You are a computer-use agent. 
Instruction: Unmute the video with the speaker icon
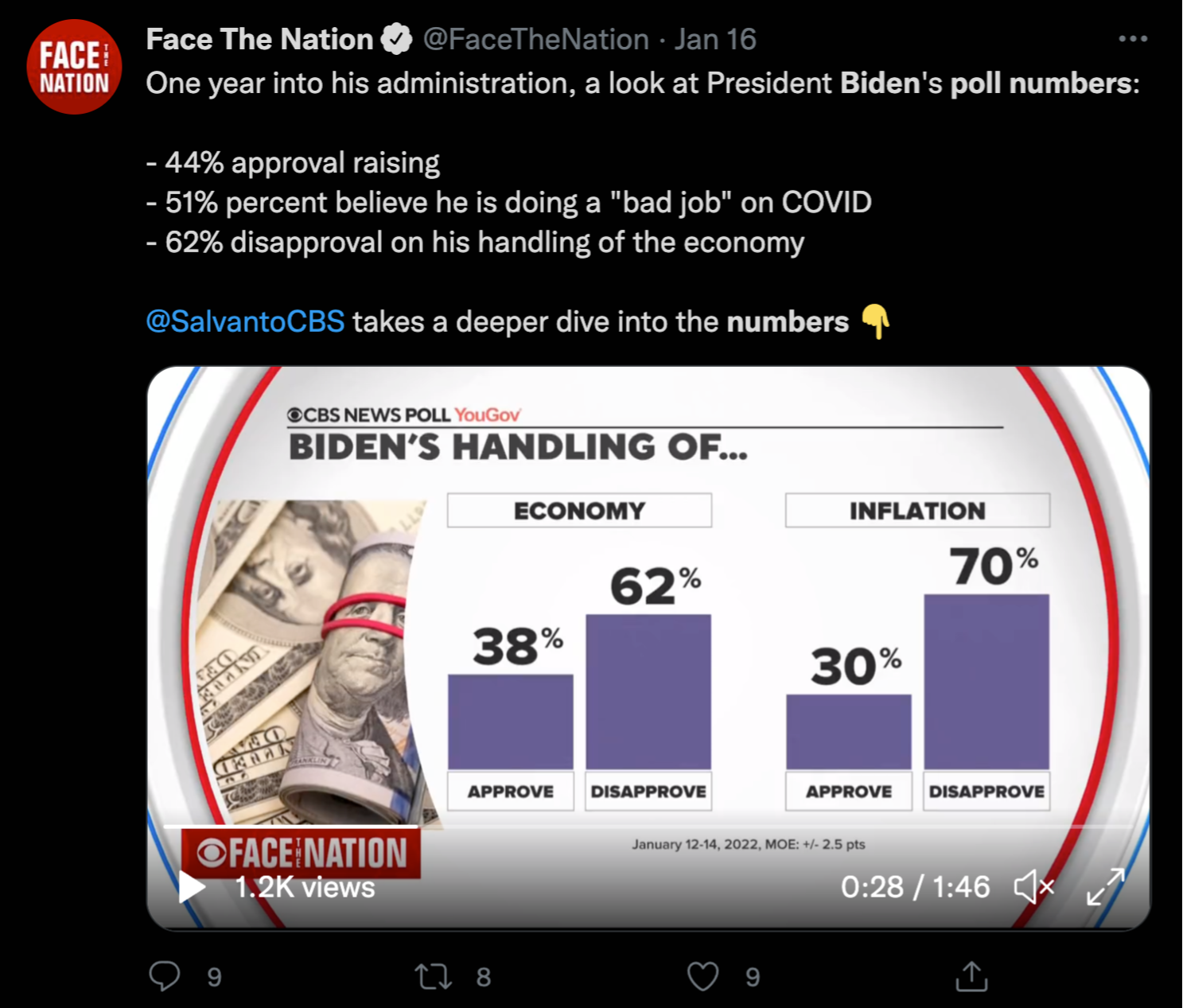tap(1033, 886)
